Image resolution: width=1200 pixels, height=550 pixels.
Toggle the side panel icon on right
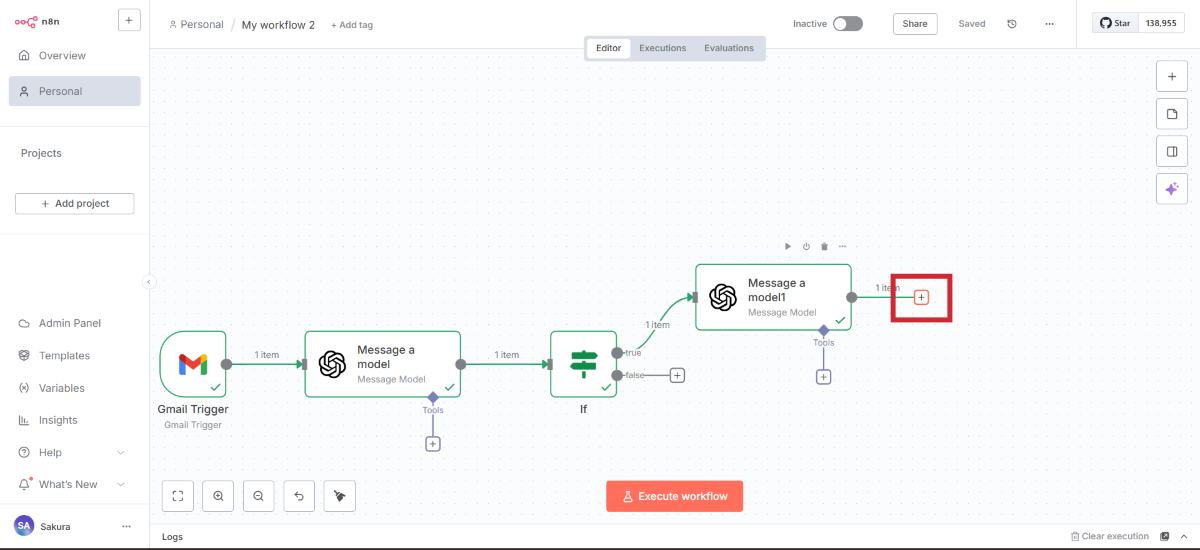tap(1171, 152)
